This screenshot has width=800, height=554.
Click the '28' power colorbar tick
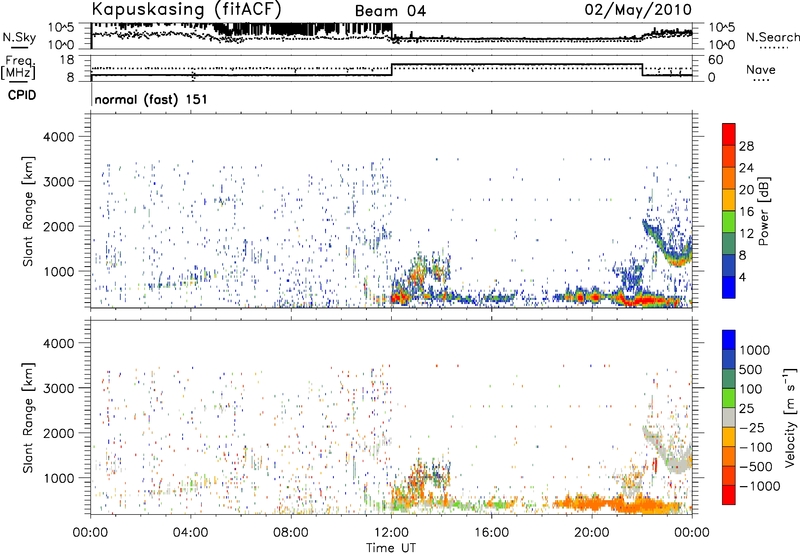(x=746, y=146)
